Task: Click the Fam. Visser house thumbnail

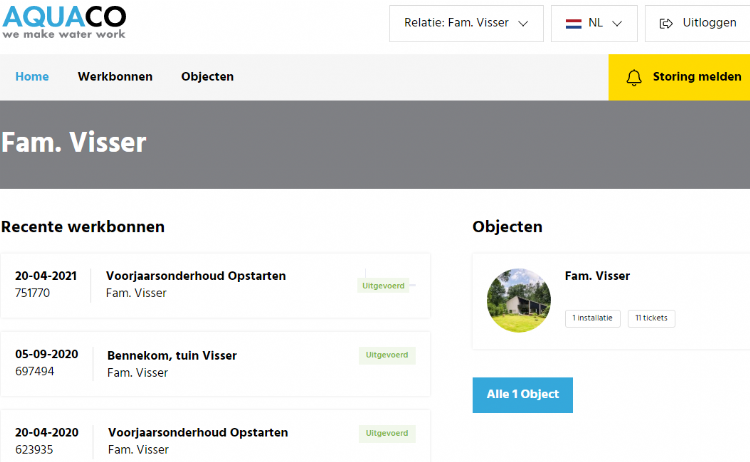Action: pos(518,300)
